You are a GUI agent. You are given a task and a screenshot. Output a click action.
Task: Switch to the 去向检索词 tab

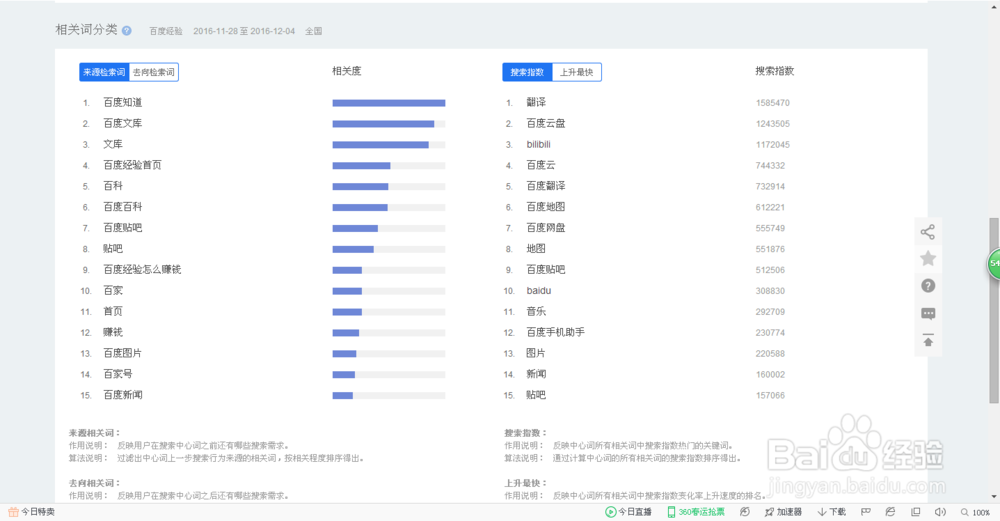coord(154,72)
